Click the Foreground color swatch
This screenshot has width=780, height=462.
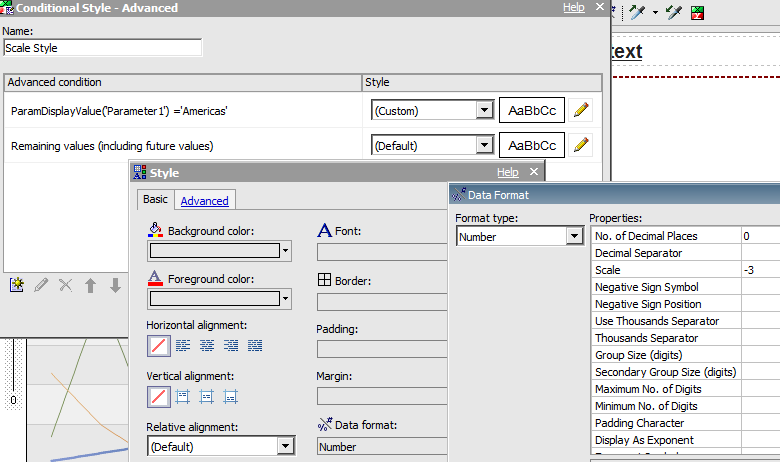tap(215, 299)
